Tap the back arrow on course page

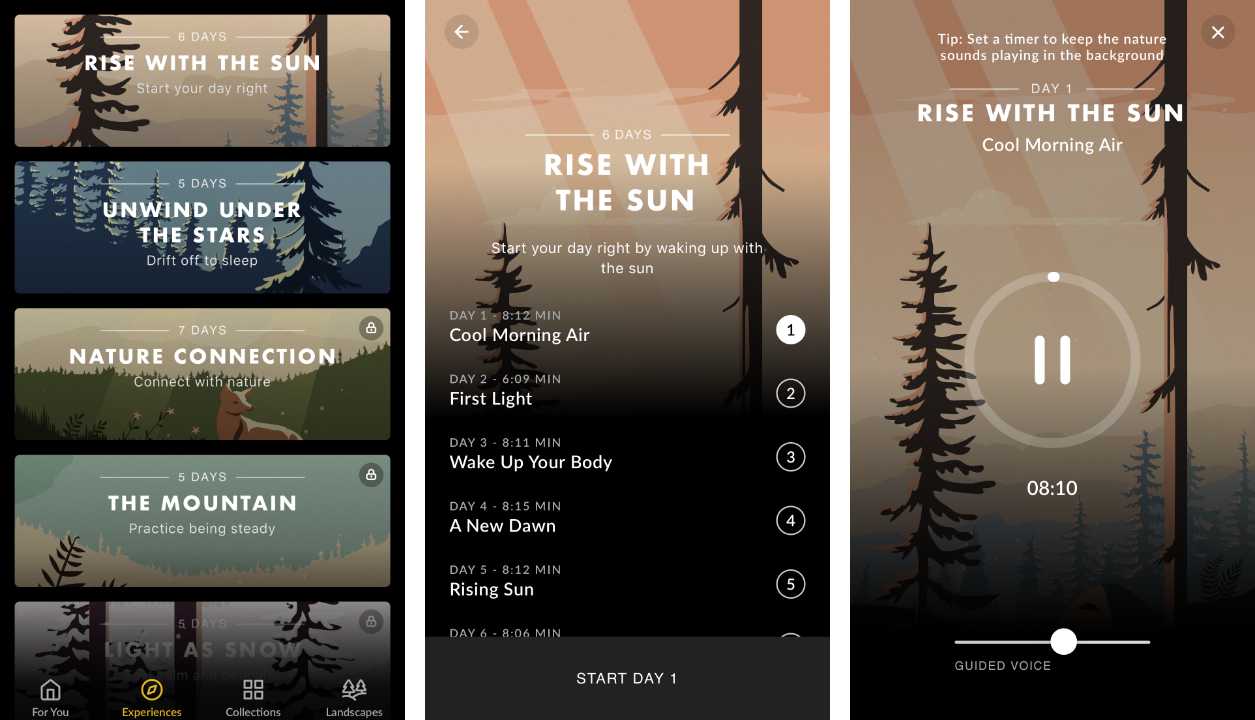[461, 32]
